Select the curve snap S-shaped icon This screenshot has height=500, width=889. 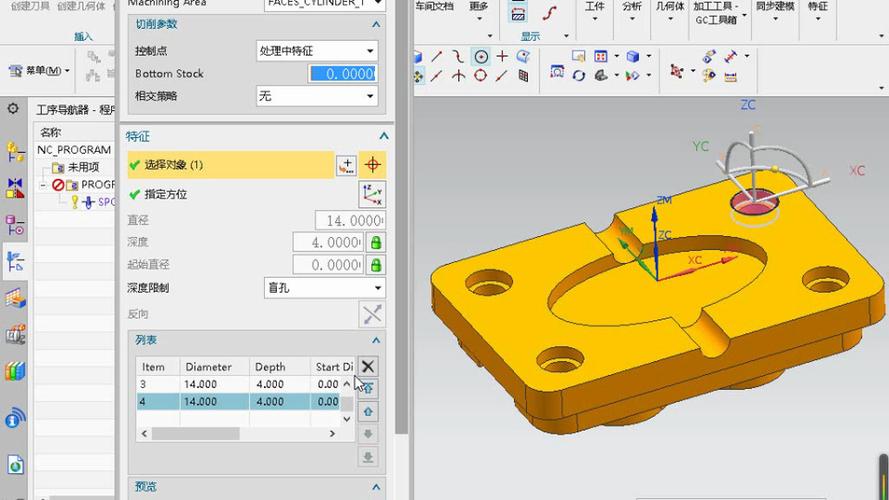click(x=458, y=56)
